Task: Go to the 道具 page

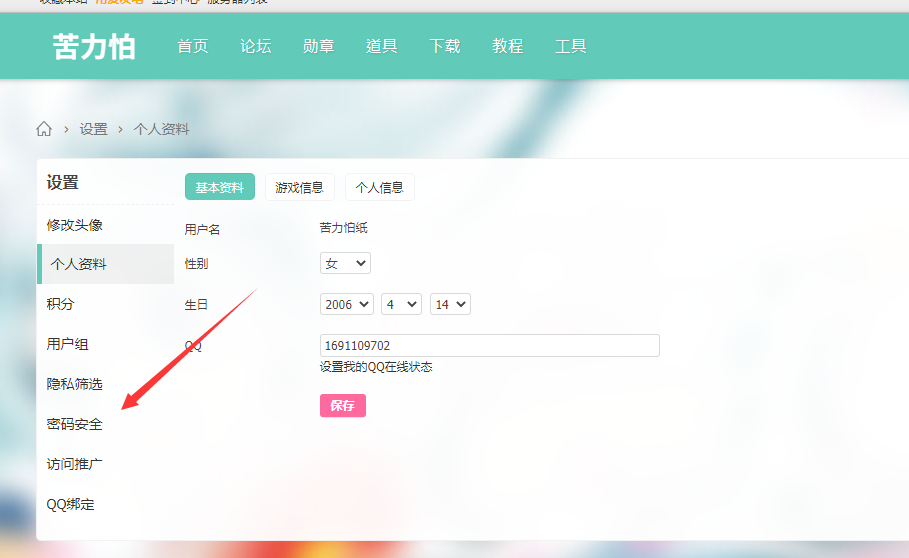Action: point(381,46)
